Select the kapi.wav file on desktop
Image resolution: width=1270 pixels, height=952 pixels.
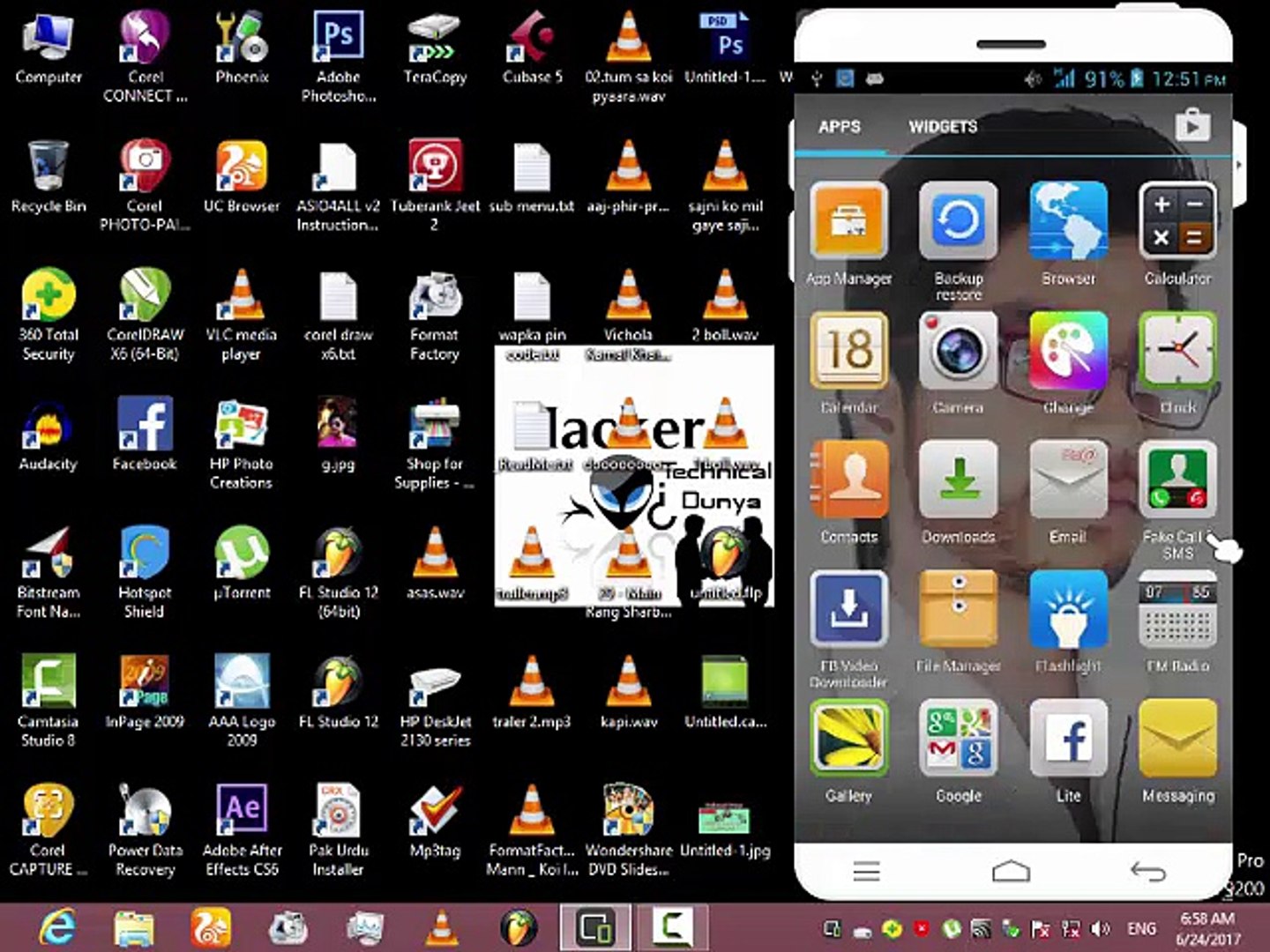tap(628, 693)
